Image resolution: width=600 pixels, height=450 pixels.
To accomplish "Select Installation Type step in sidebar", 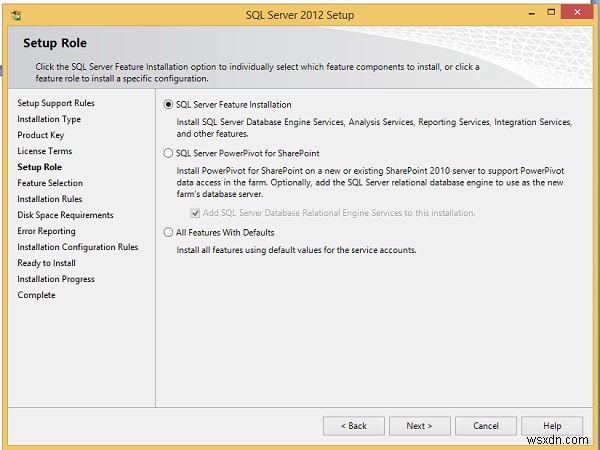I will 49,119.
